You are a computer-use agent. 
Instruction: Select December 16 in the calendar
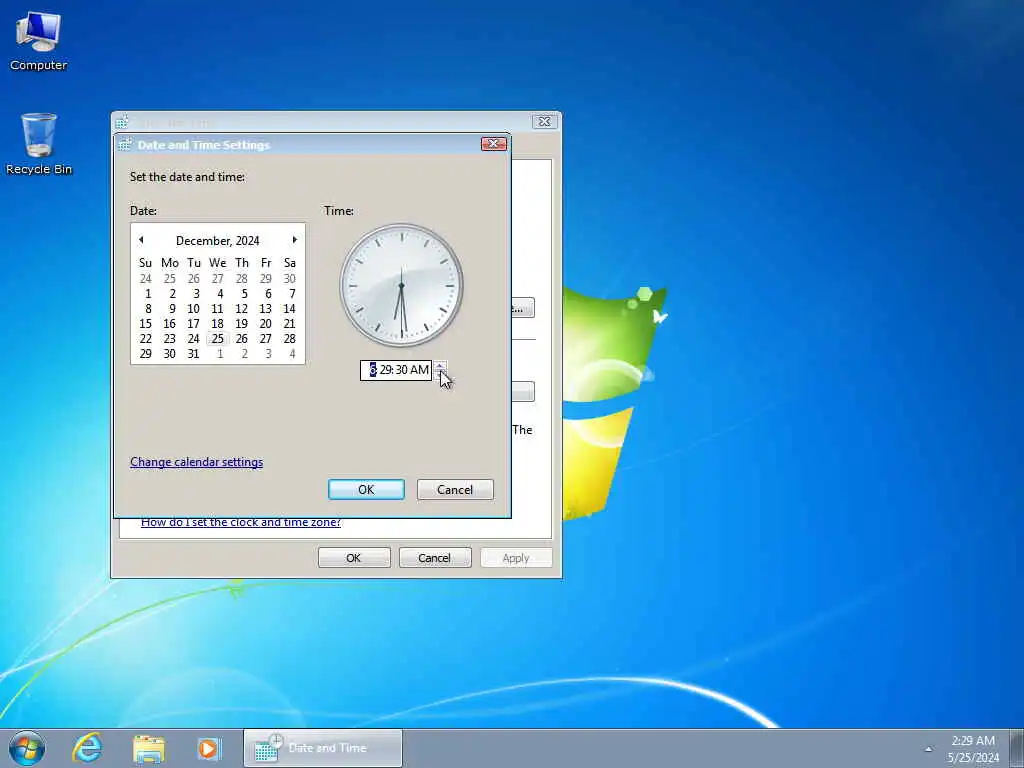point(170,324)
